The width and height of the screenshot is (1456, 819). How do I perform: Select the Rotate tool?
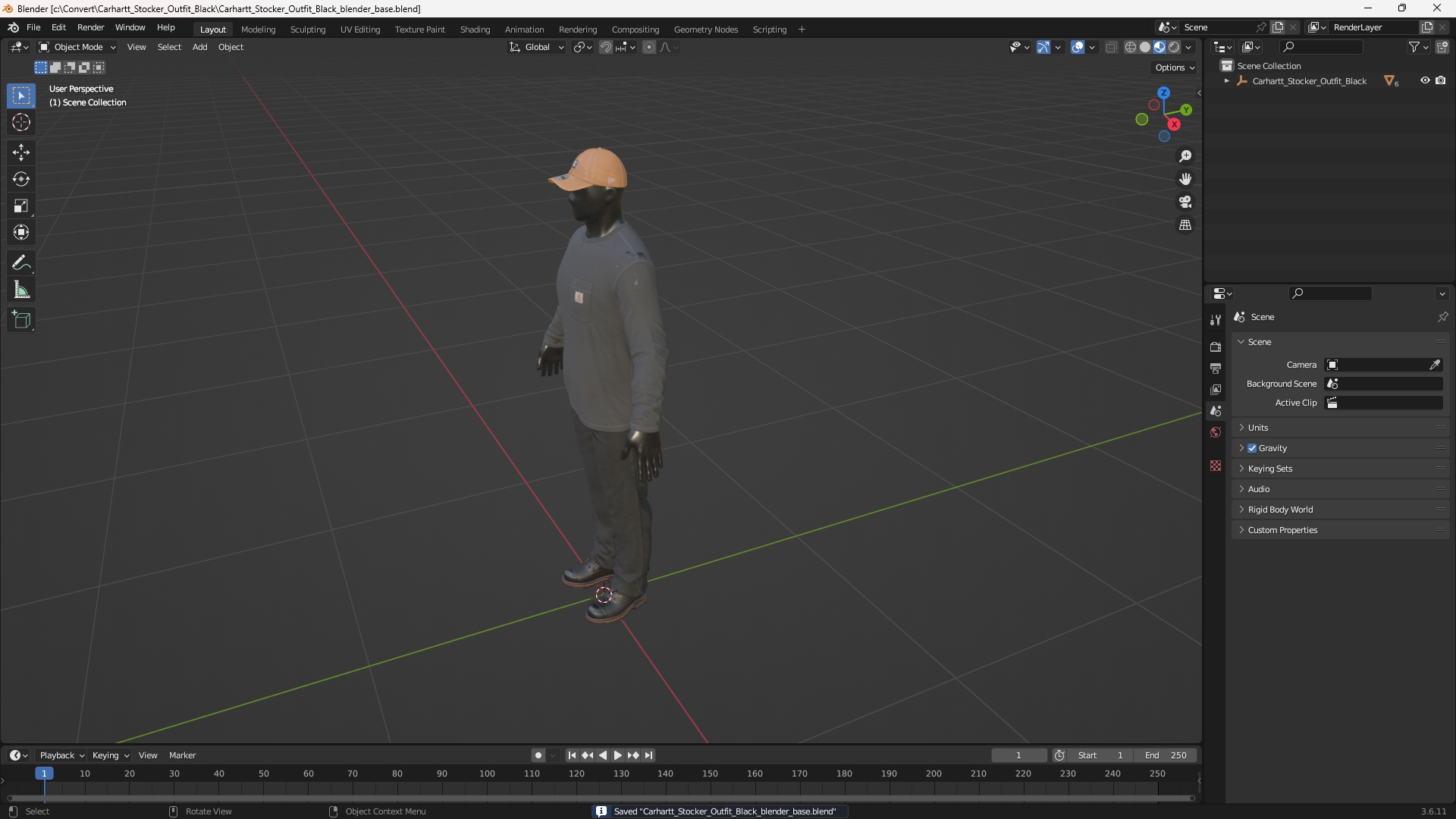(21, 179)
